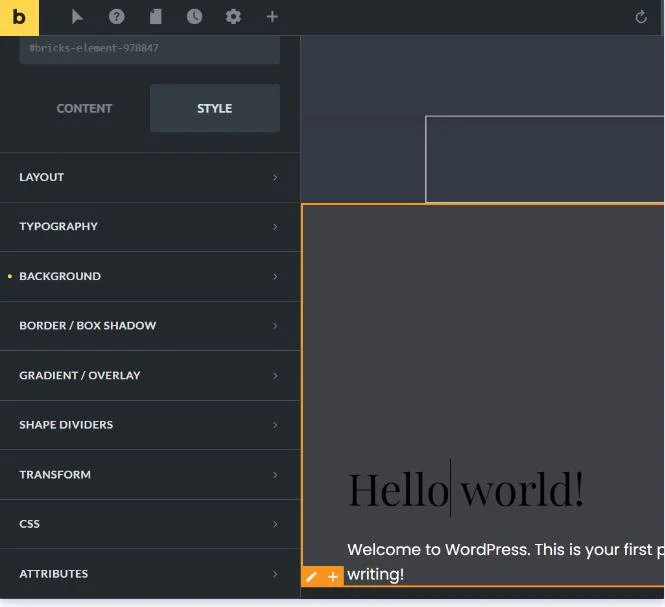665x607 pixels.
Task: Expand the Border / Box Shadow section
Action: pyautogui.click(x=150, y=326)
